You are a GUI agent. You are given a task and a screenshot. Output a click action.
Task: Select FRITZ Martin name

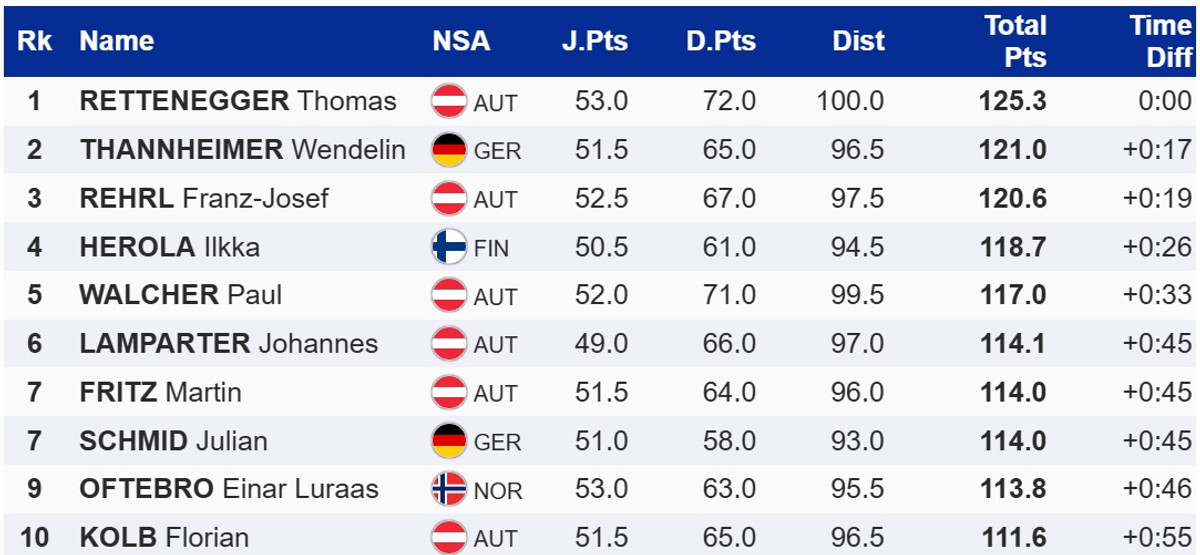point(160,392)
